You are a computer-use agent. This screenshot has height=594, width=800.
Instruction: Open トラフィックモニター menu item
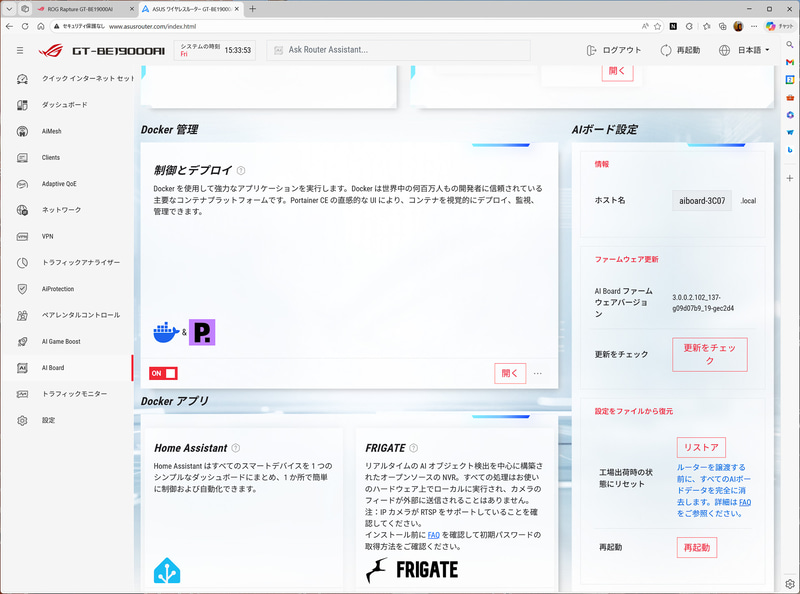click(x=74, y=394)
